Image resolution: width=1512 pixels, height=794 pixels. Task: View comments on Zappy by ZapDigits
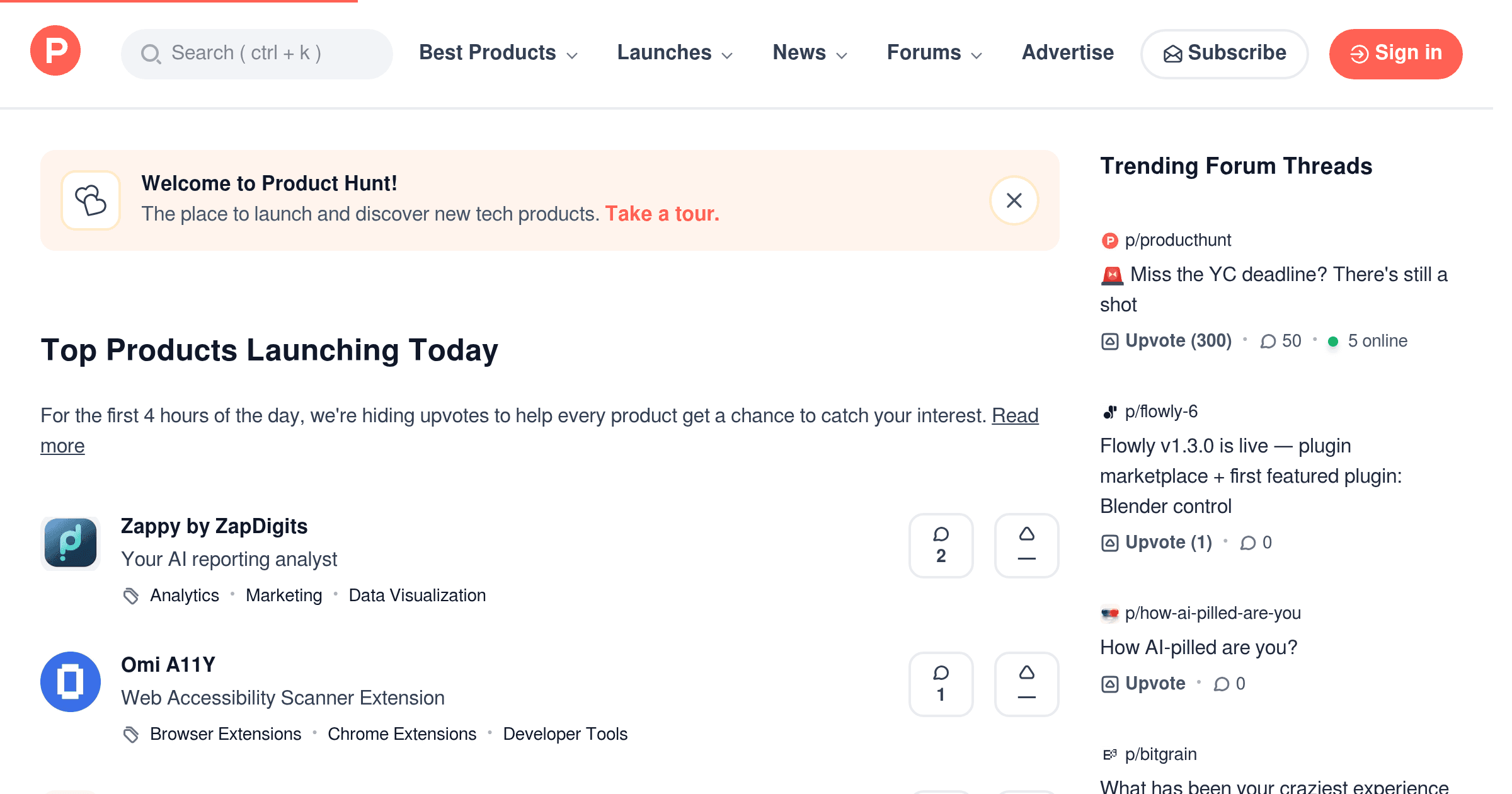click(941, 546)
